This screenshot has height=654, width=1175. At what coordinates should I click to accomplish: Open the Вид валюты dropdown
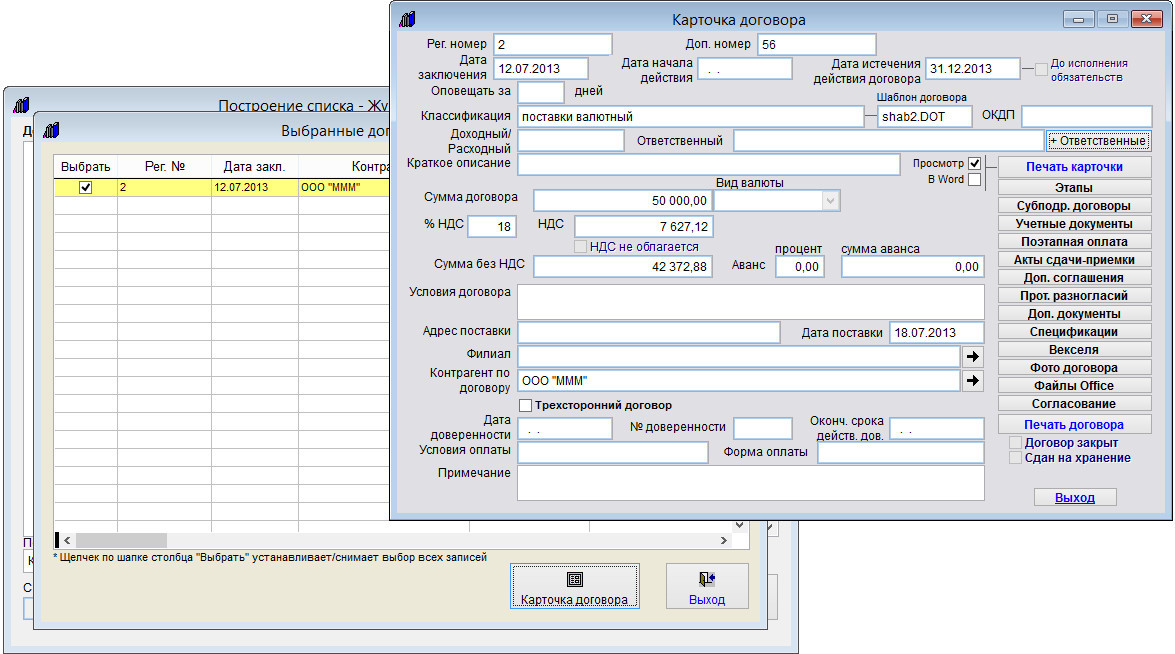click(x=828, y=201)
